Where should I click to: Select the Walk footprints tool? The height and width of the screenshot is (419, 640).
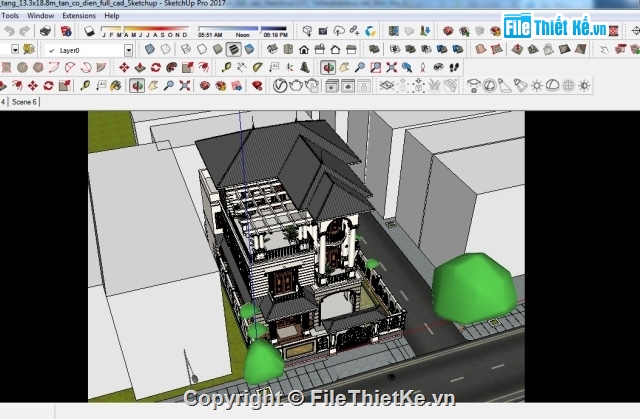(x=454, y=67)
